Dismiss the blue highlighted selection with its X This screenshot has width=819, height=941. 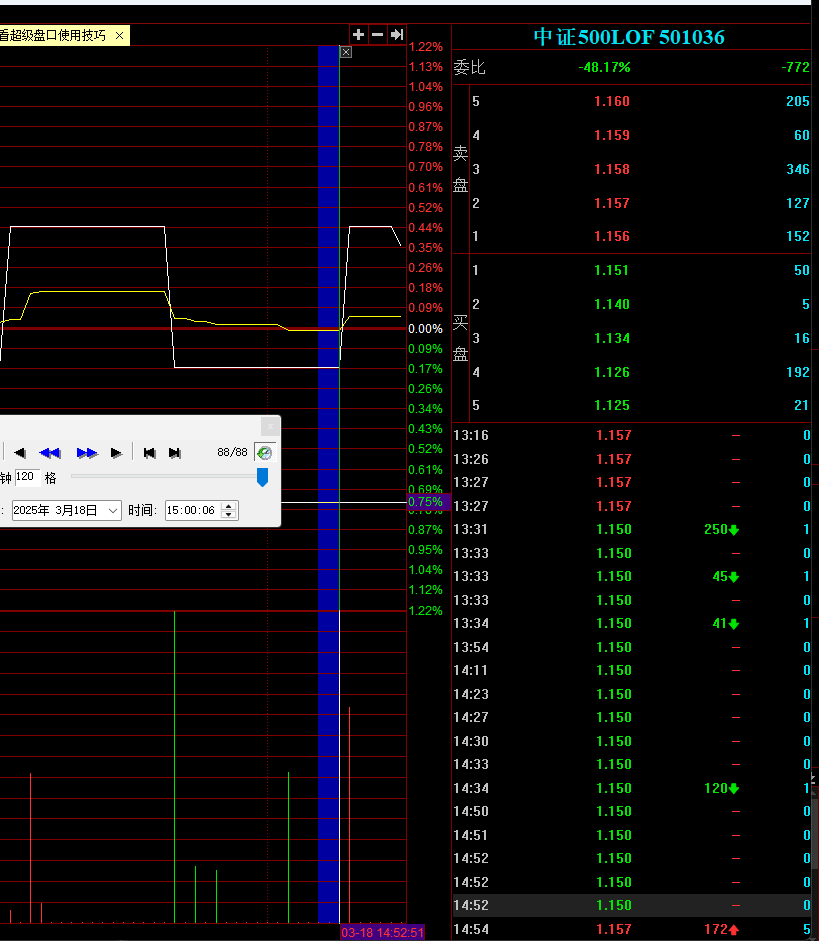(x=346, y=51)
